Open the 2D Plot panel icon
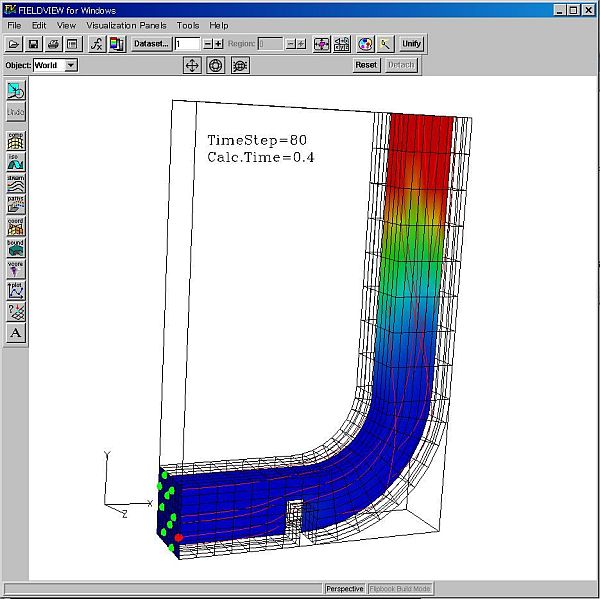Image resolution: width=600 pixels, height=599 pixels. (x=16, y=290)
